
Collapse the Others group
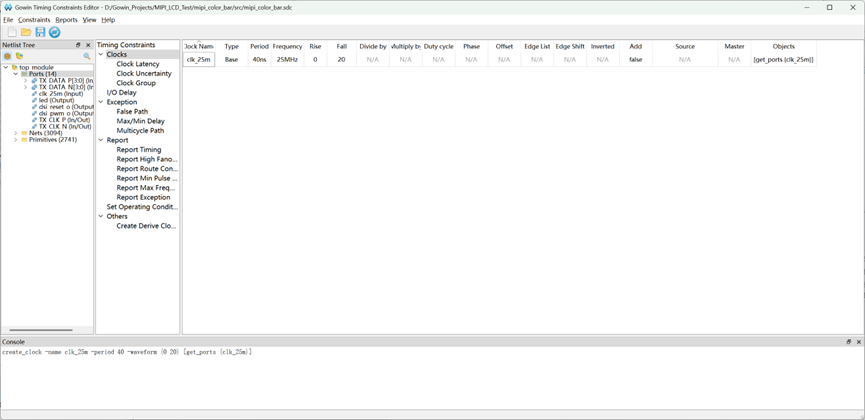(x=101, y=216)
